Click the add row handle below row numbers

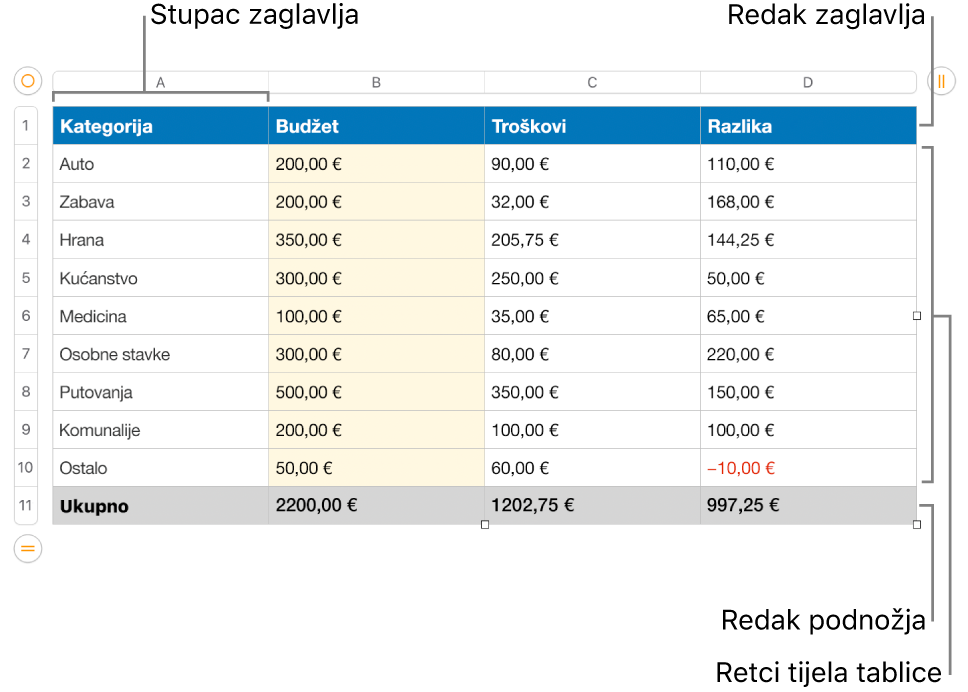[x=28, y=548]
